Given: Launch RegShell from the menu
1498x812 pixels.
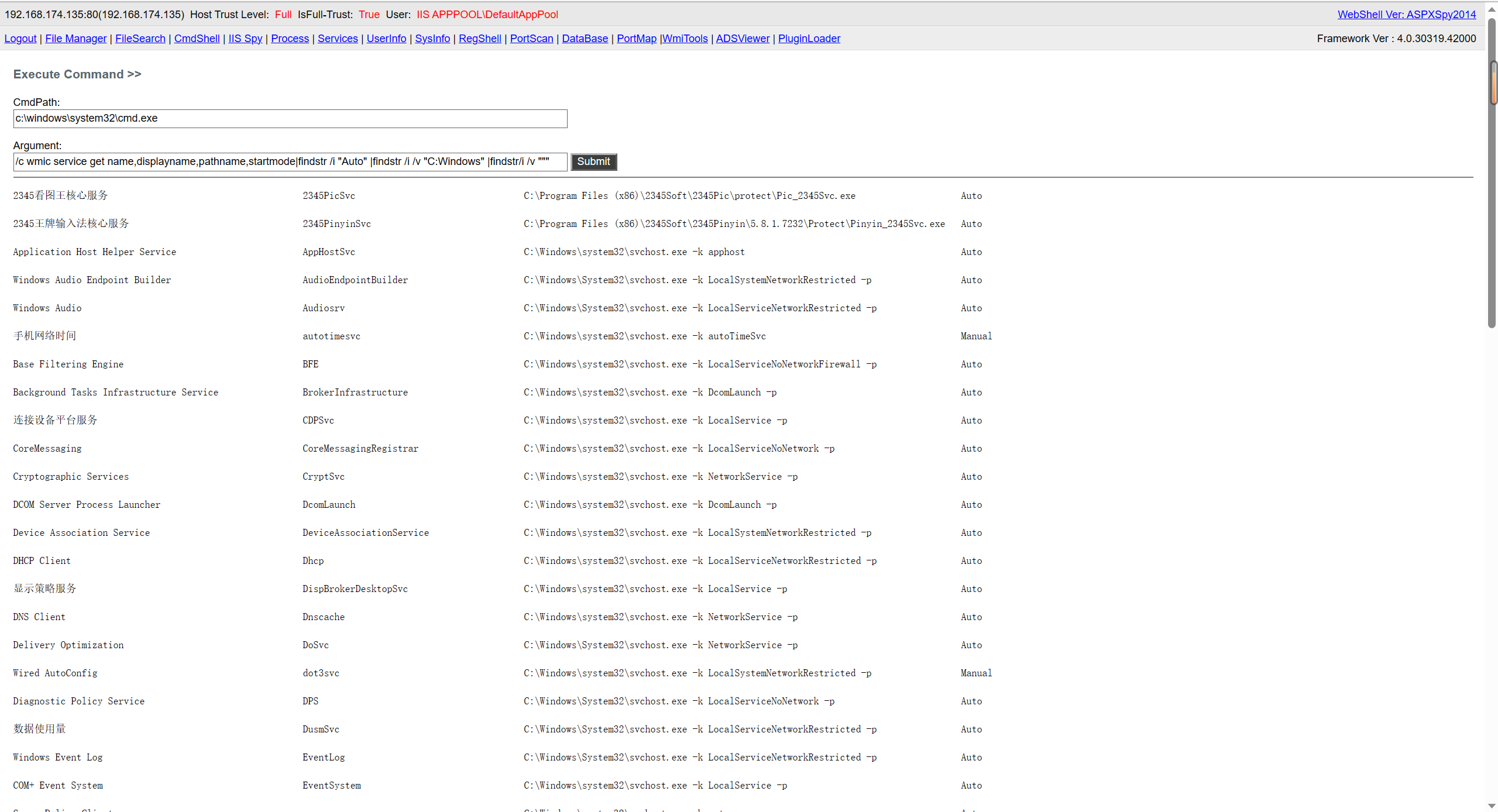Looking at the screenshot, I should pyautogui.click(x=480, y=39).
